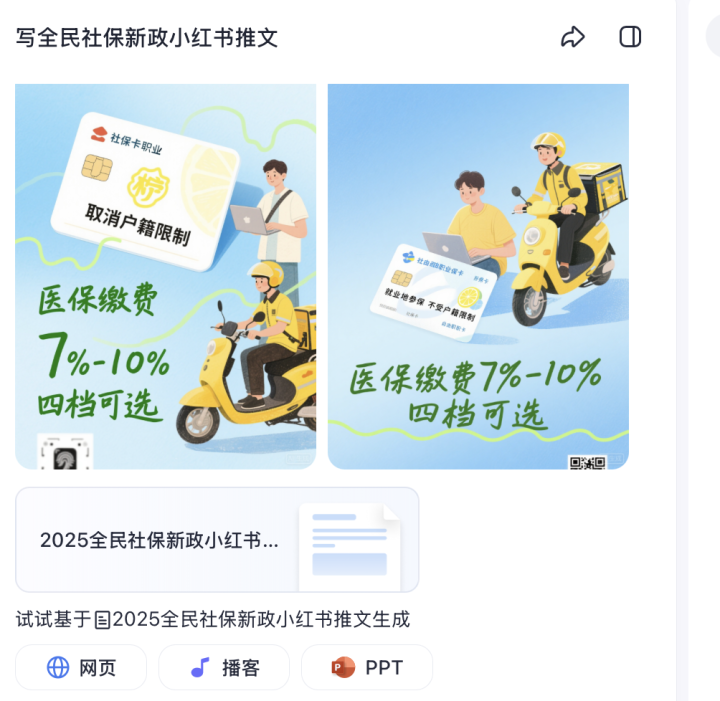Click the music note icon in 播客
Screen dimensions: 720x701
200,667
